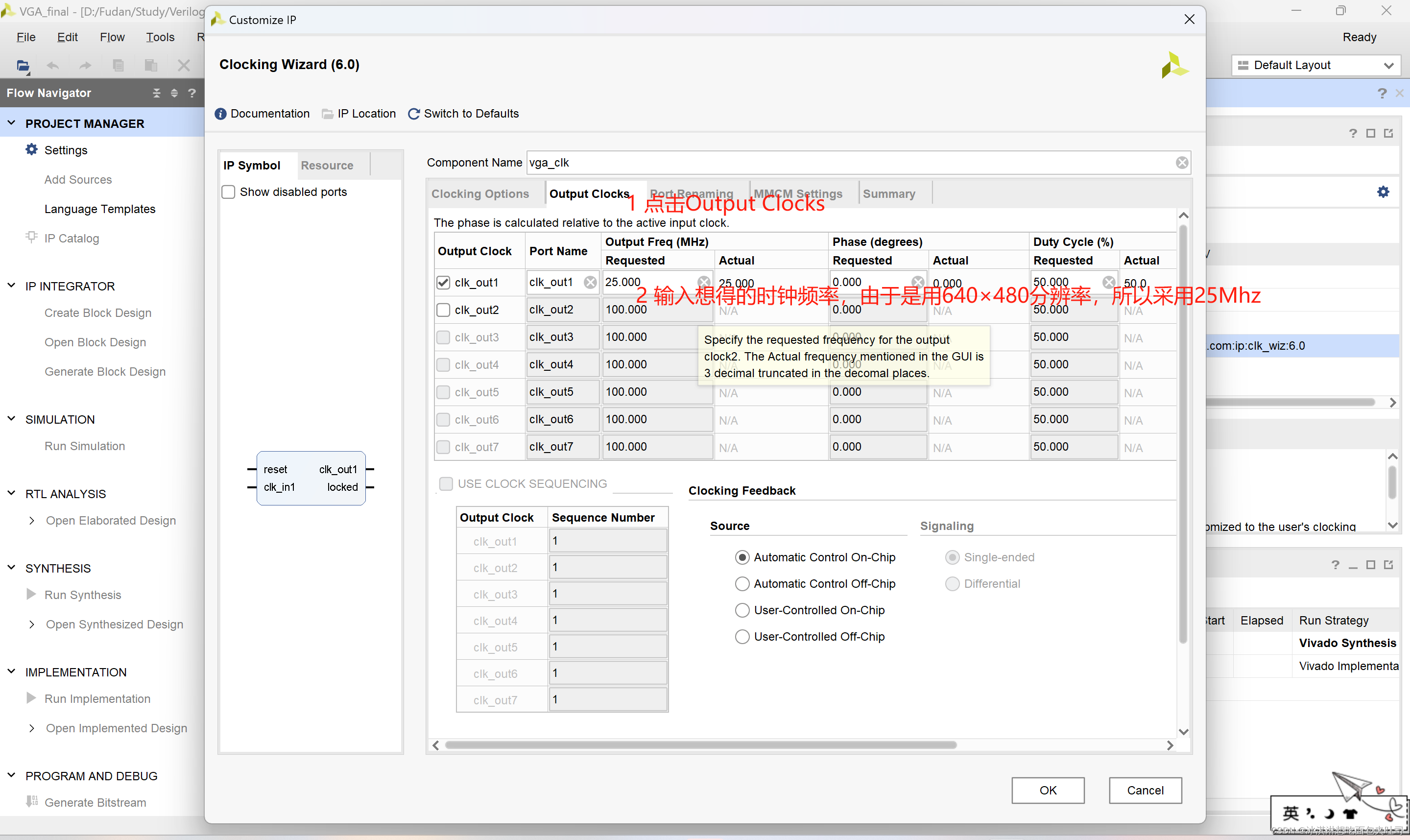Click Switch to Defaults refresh icon
Screen dimensions: 1410x840
(x=414, y=114)
